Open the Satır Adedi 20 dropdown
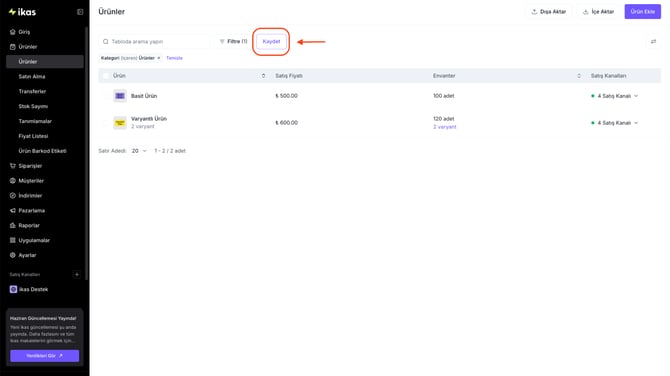This screenshot has height=376, width=670. tap(138, 151)
